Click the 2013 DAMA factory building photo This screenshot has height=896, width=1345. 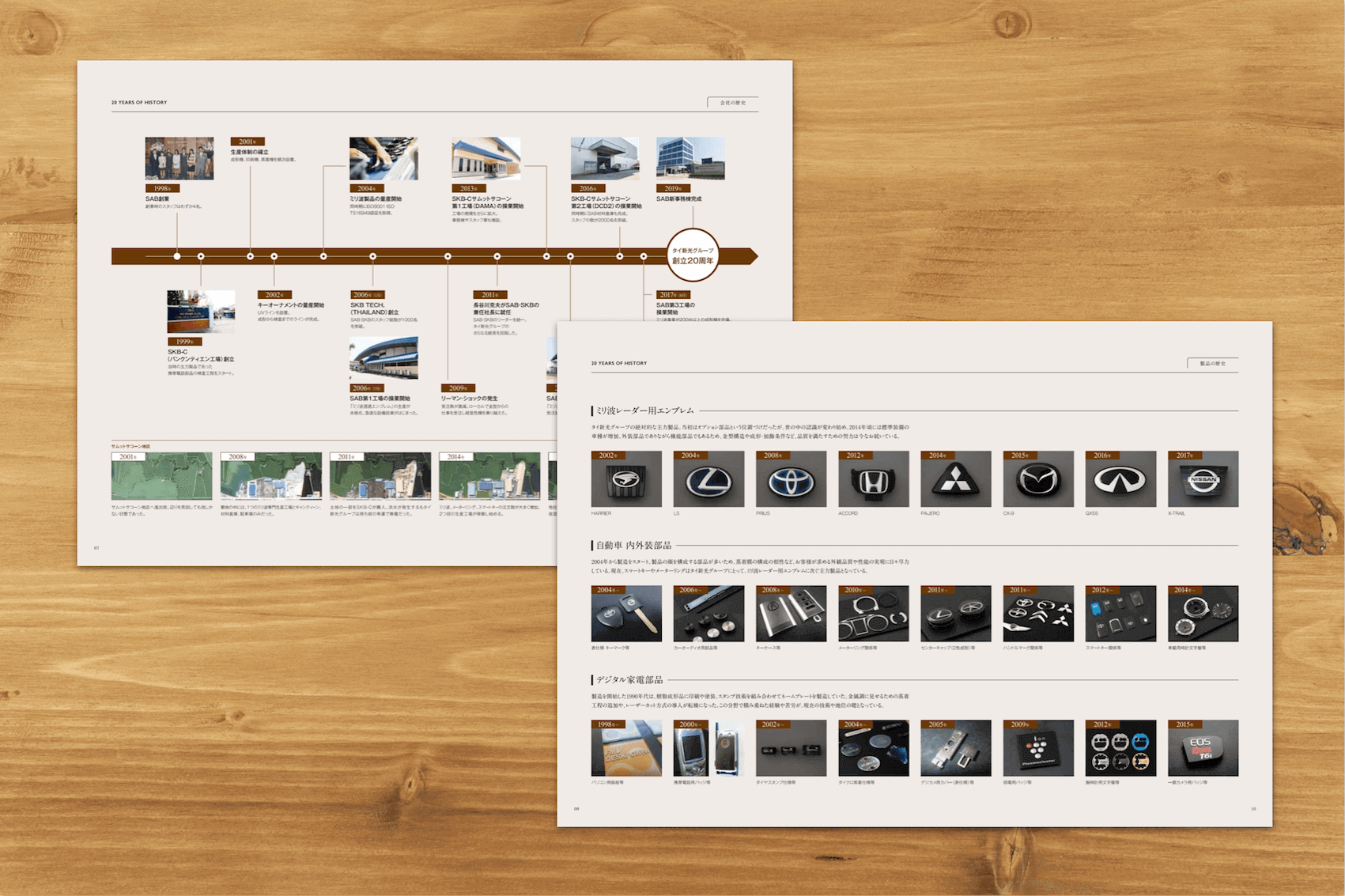click(x=486, y=158)
